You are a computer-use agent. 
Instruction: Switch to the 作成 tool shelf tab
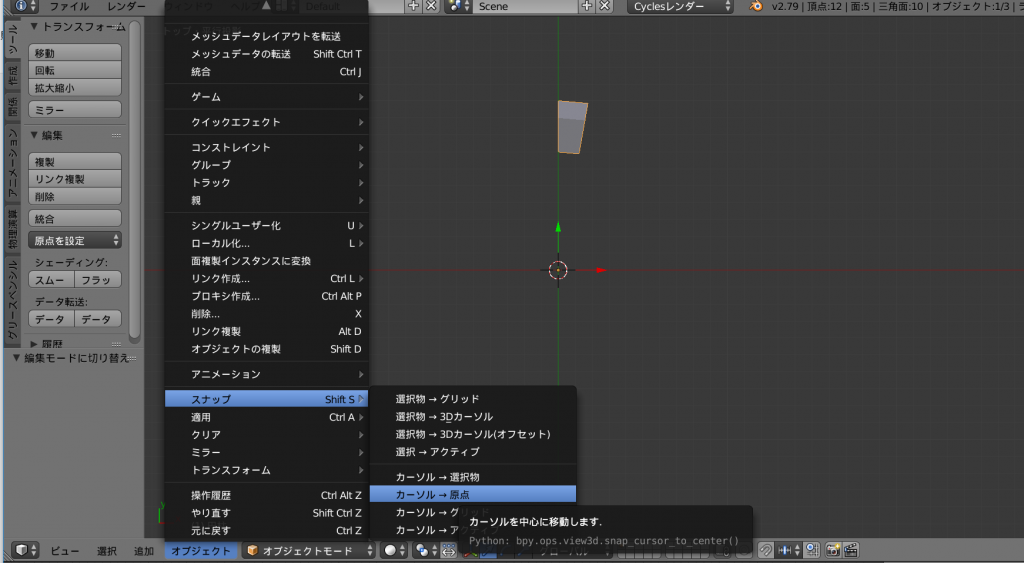click(x=12, y=75)
